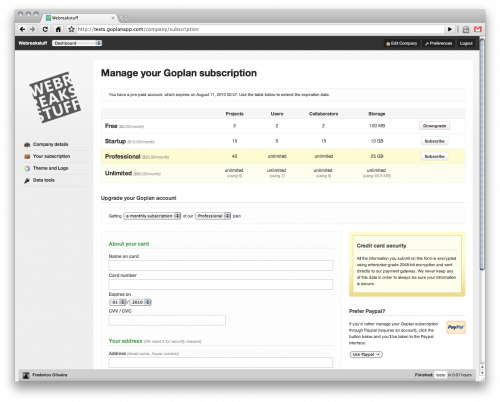Click Subscribe on the Professional plan row

pos(434,156)
